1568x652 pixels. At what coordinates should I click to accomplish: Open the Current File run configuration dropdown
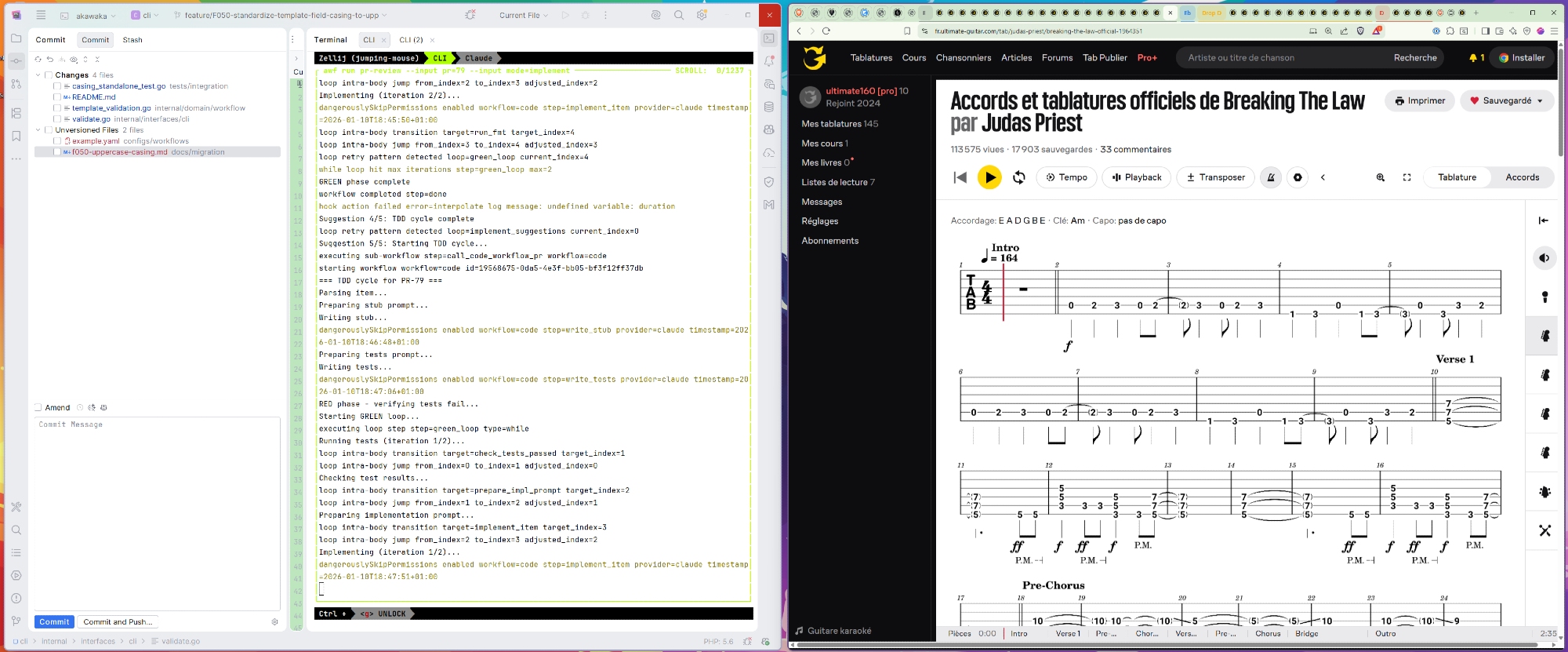pos(524,15)
